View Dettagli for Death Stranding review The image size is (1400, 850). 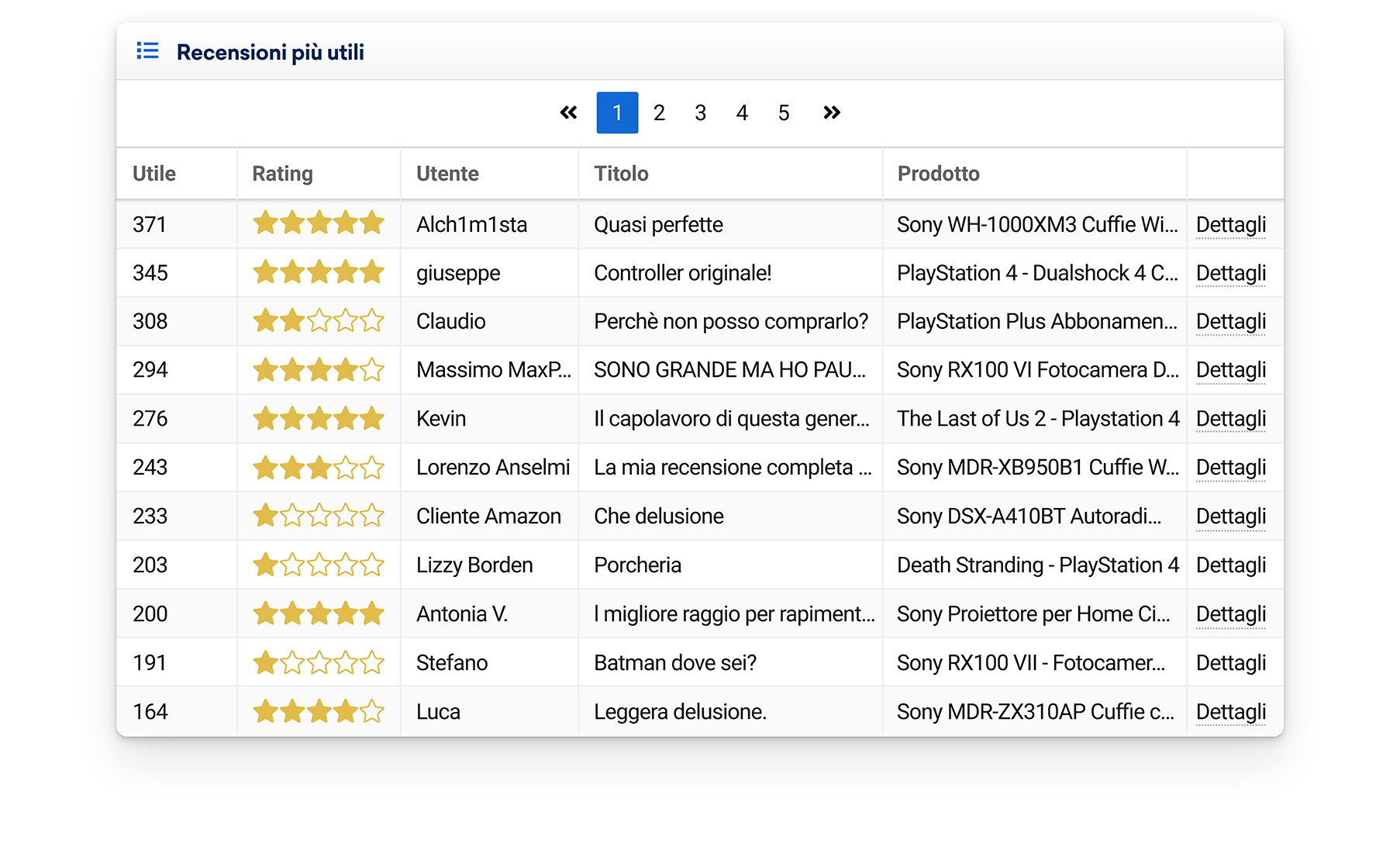click(1230, 565)
